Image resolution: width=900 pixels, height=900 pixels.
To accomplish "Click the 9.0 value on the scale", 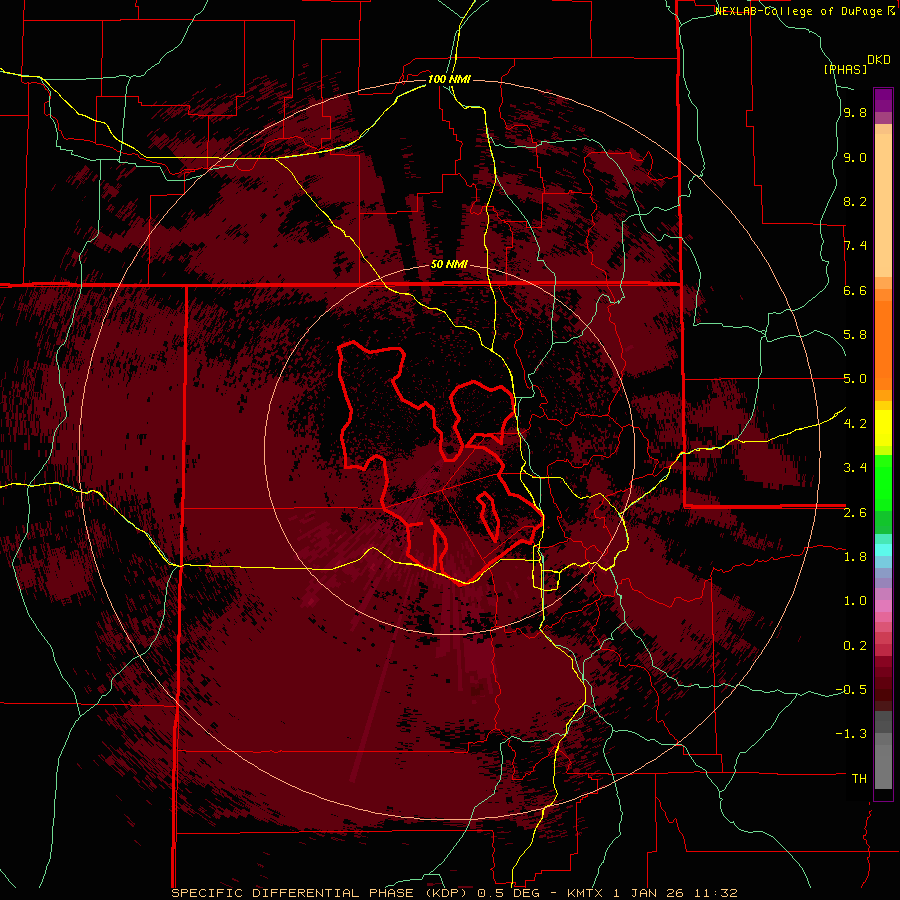I will [x=855, y=157].
